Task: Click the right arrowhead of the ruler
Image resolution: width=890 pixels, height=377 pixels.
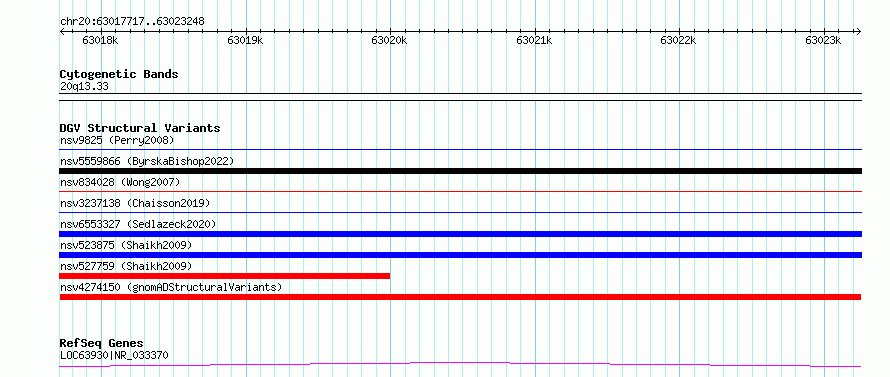Action: (859, 31)
